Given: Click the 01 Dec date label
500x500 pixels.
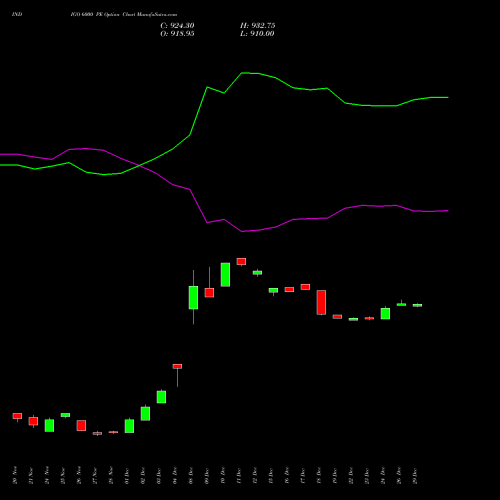Looking at the screenshot, I should [x=127, y=476].
